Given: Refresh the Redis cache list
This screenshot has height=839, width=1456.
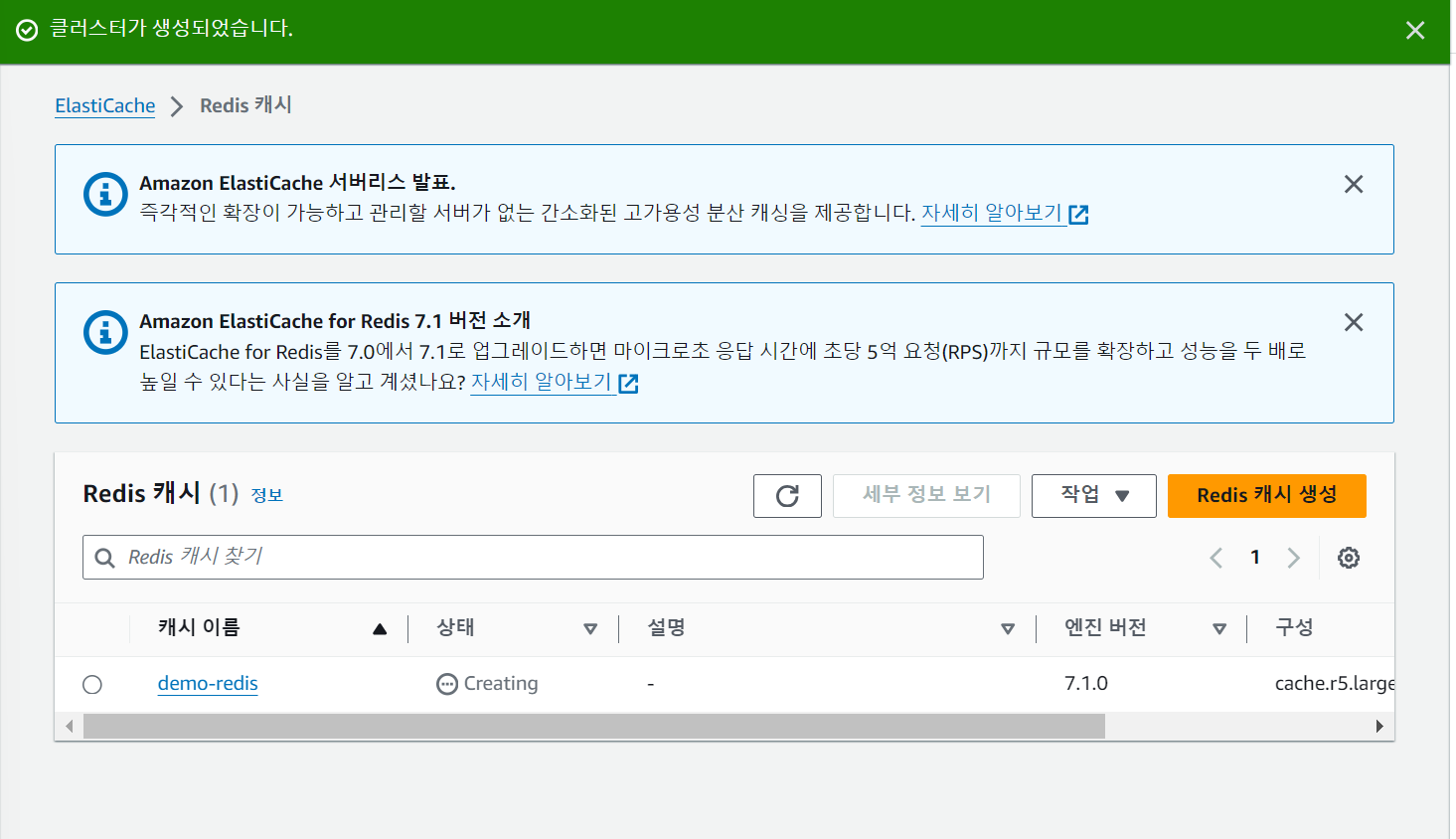Looking at the screenshot, I should pos(787,496).
